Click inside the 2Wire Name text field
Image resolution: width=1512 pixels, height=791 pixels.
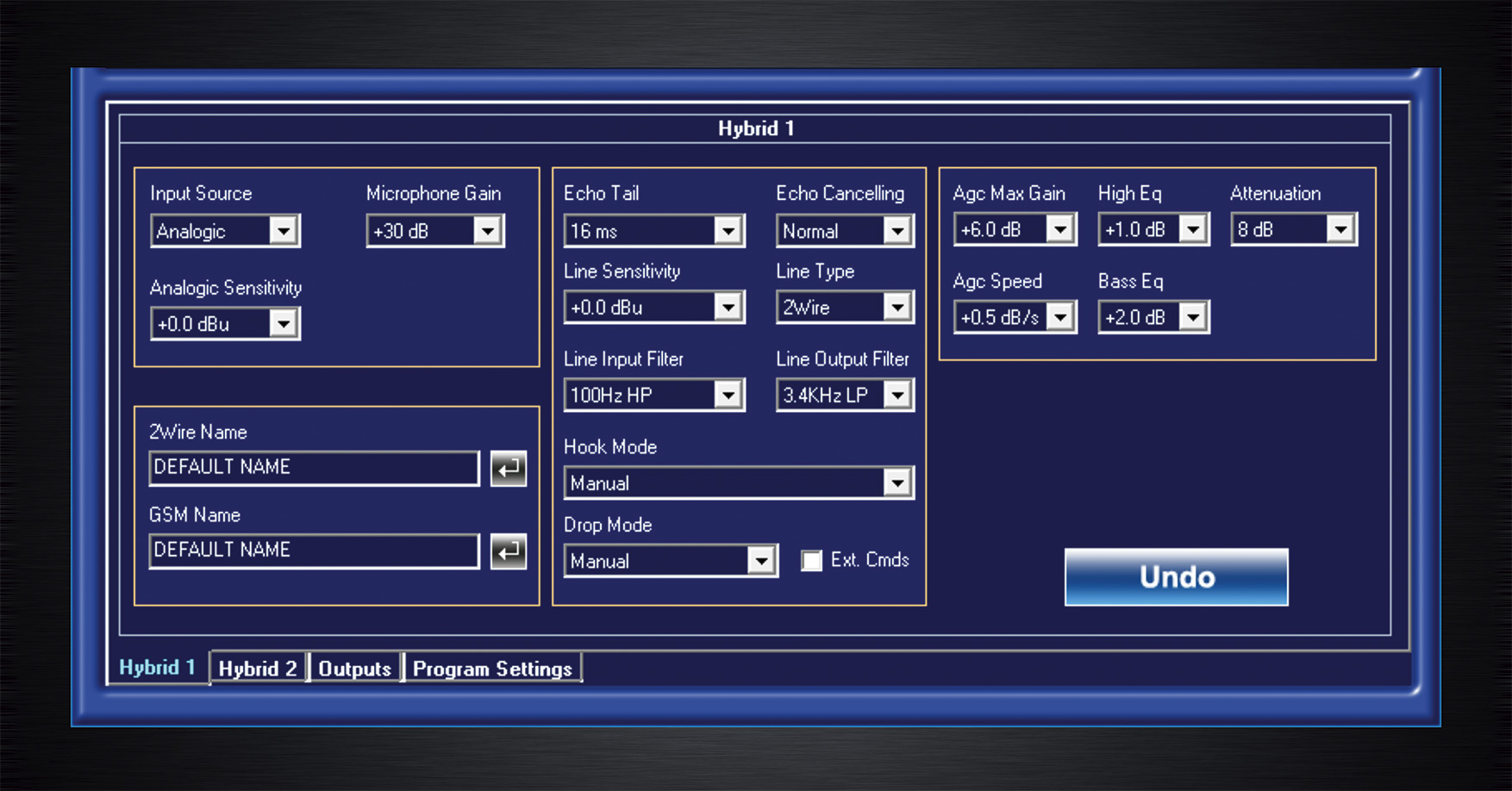[x=314, y=468]
